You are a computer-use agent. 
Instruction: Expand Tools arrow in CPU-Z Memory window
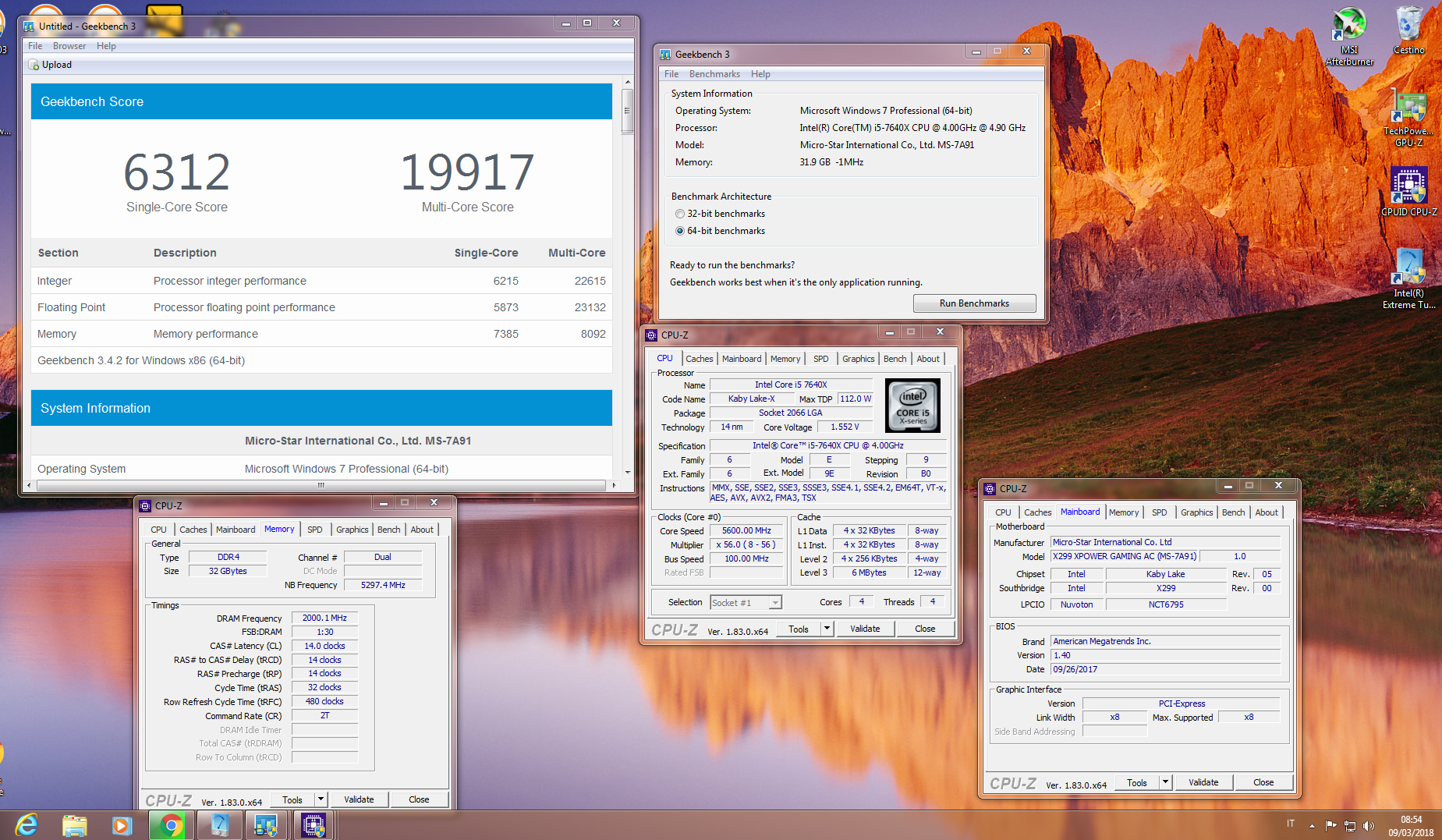point(321,799)
